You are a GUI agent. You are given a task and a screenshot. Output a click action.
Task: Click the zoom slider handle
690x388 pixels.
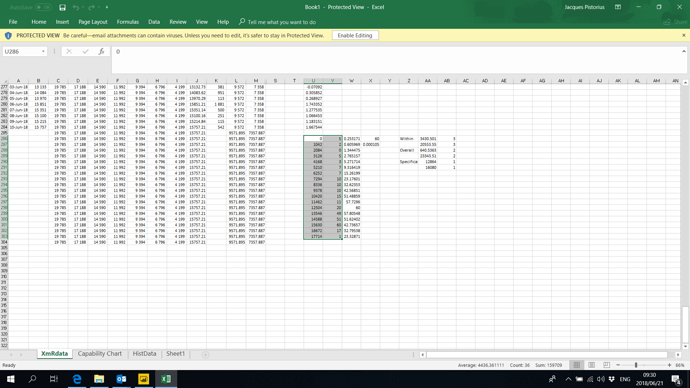point(636,365)
